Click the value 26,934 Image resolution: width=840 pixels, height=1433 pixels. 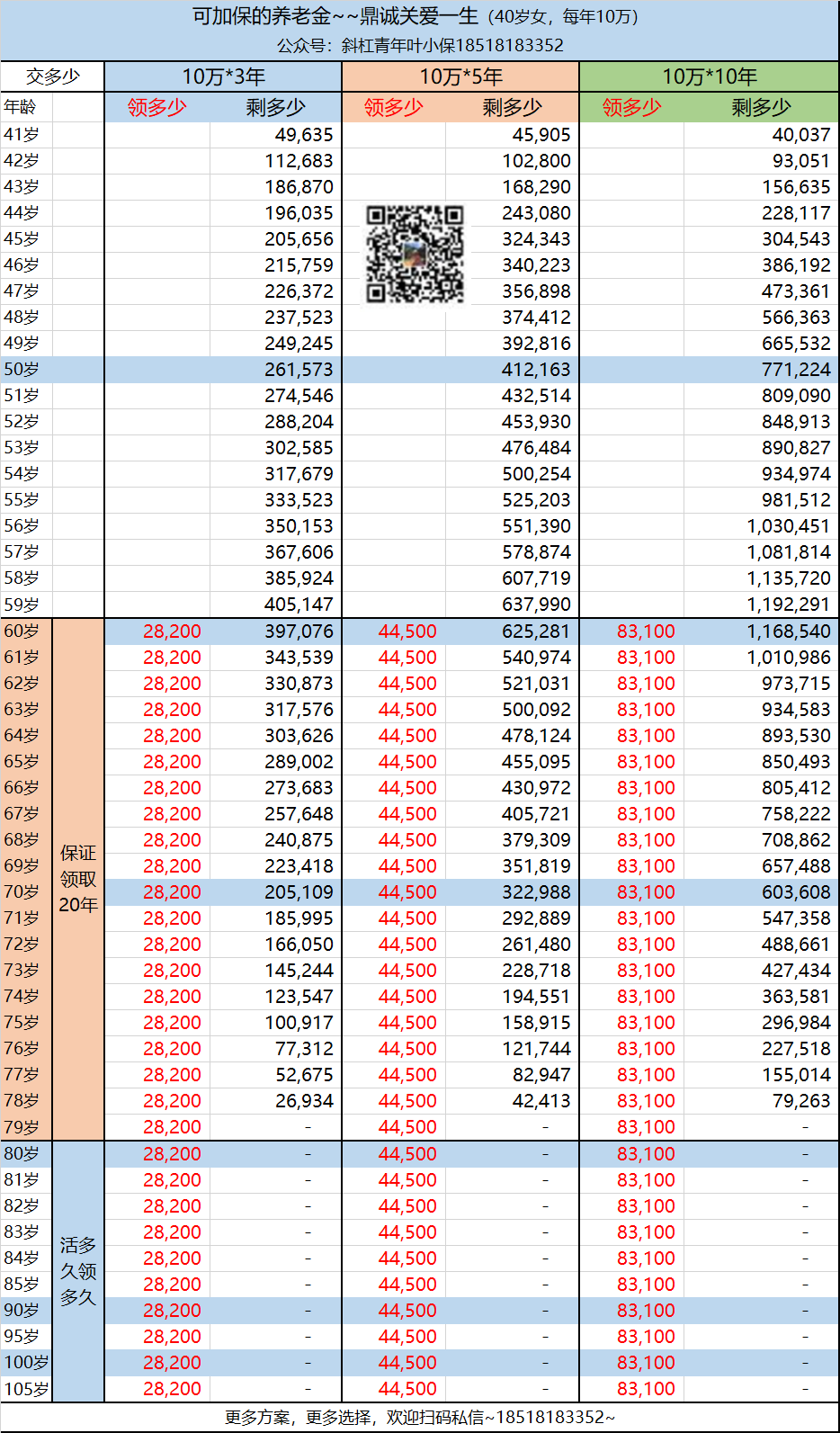point(304,1101)
